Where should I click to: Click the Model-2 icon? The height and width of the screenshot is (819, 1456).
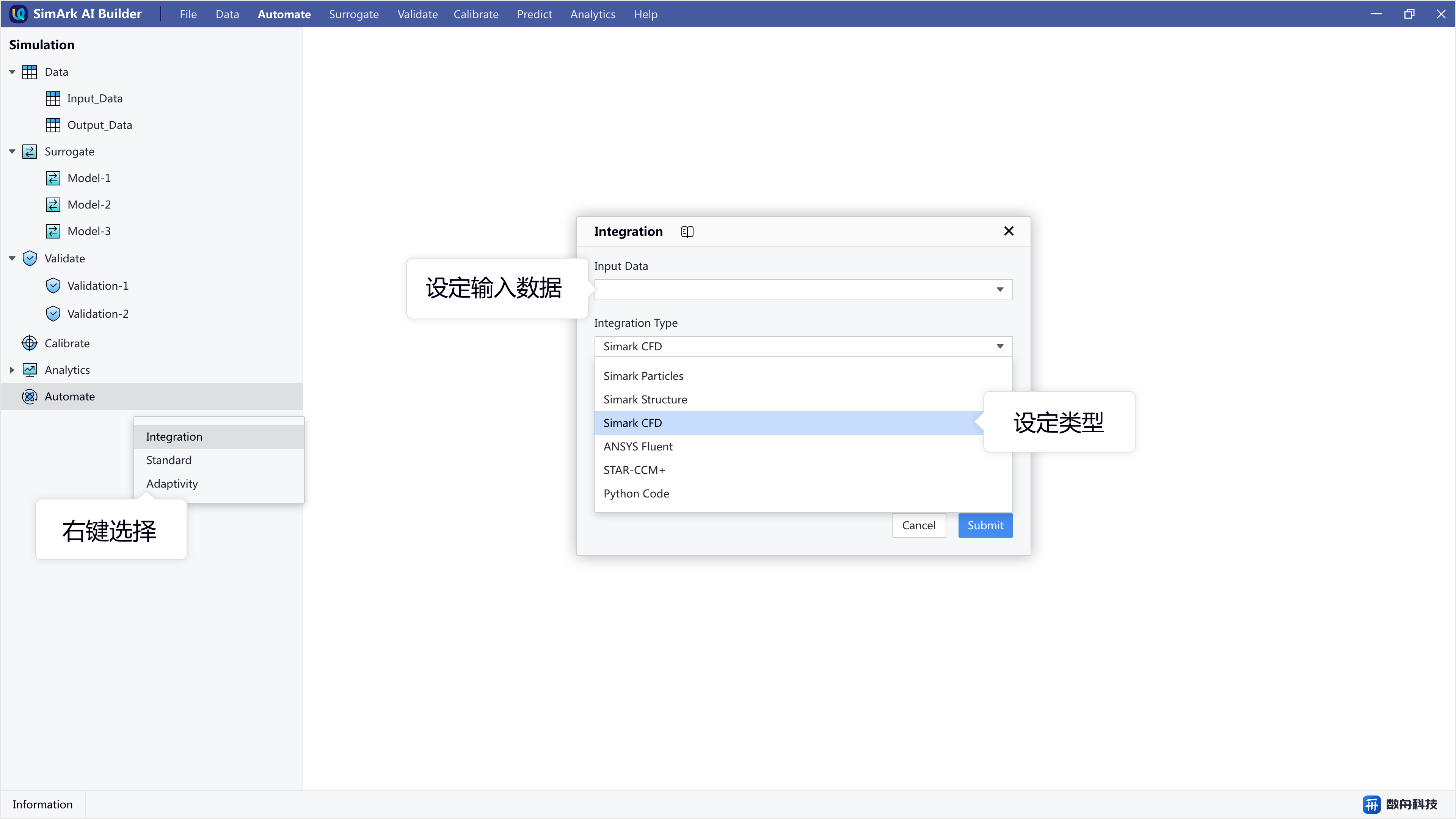[x=53, y=205]
